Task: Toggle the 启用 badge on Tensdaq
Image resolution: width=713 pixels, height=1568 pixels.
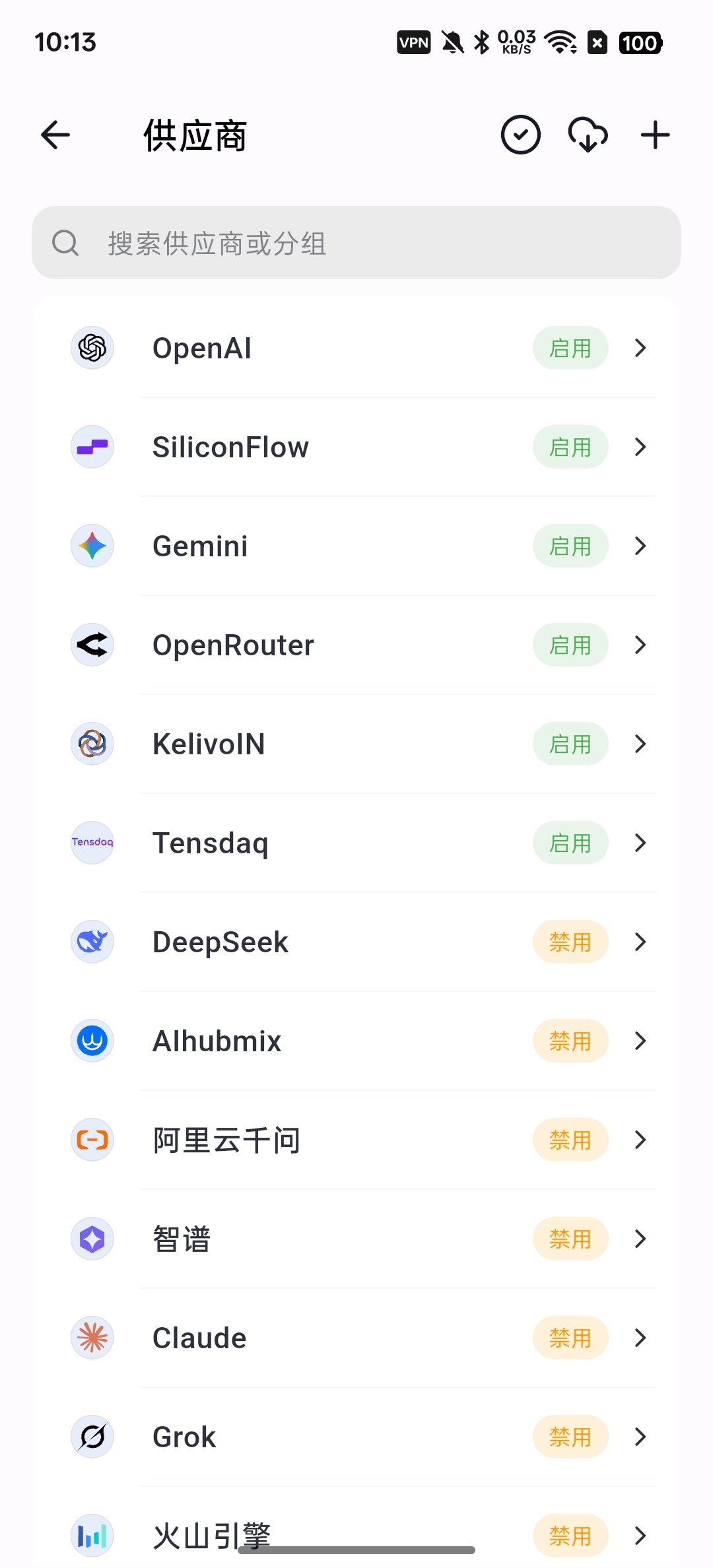Action: point(570,843)
